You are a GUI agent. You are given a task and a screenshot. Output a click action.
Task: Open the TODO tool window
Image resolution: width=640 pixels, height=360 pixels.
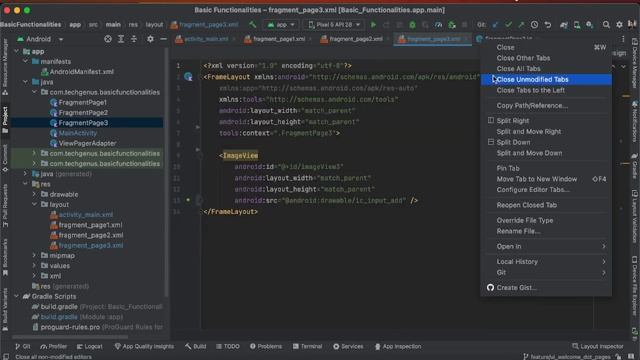(x=228, y=346)
